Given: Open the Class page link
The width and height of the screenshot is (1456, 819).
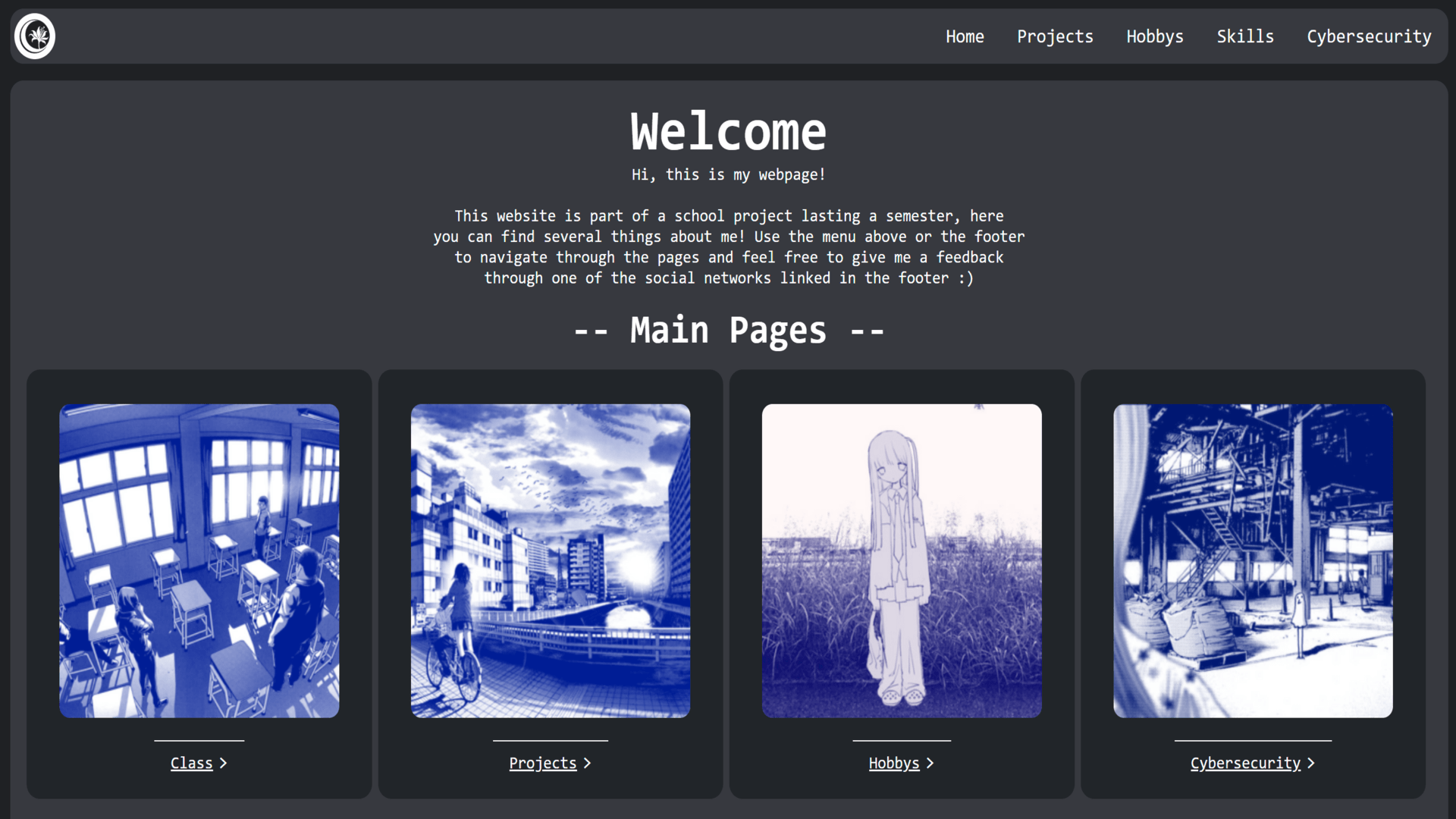Looking at the screenshot, I should tap(191, 763).
